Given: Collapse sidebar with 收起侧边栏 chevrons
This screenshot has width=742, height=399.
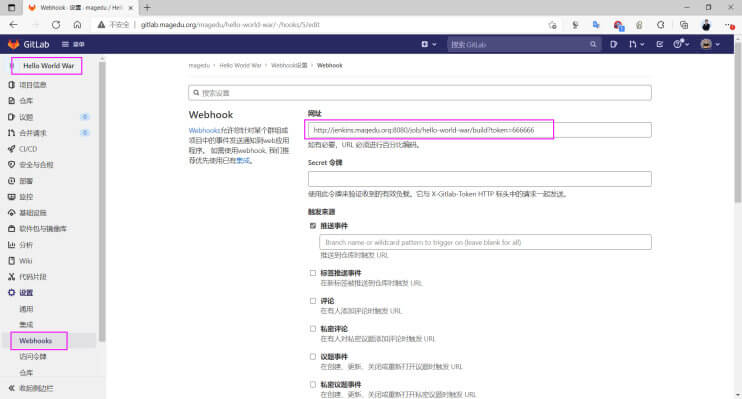Looking at the screenshot, I should [x=31, y=389].
